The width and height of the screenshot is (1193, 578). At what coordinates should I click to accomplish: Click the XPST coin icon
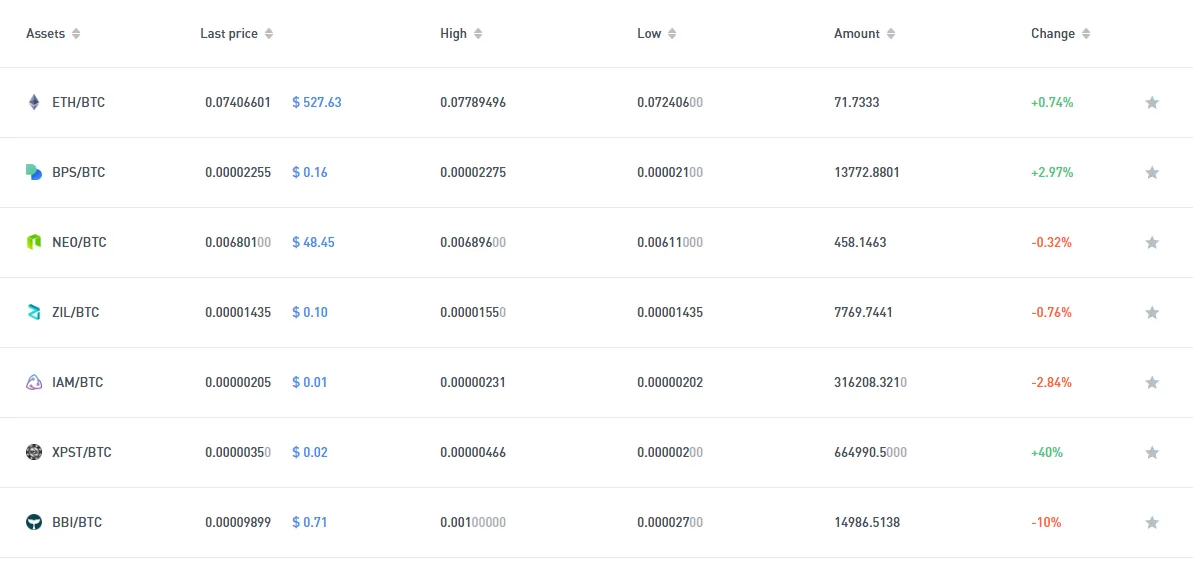point(33,452)
